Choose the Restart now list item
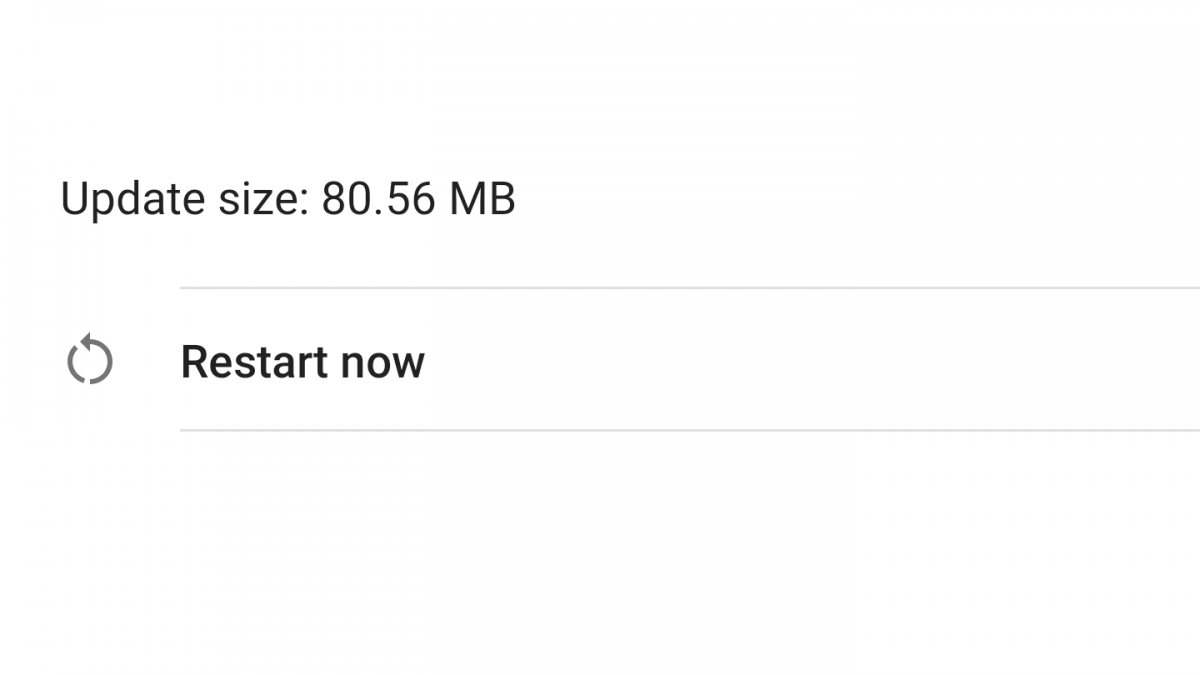This screenshot has height=675, width=1200. (x=302, y=361)
